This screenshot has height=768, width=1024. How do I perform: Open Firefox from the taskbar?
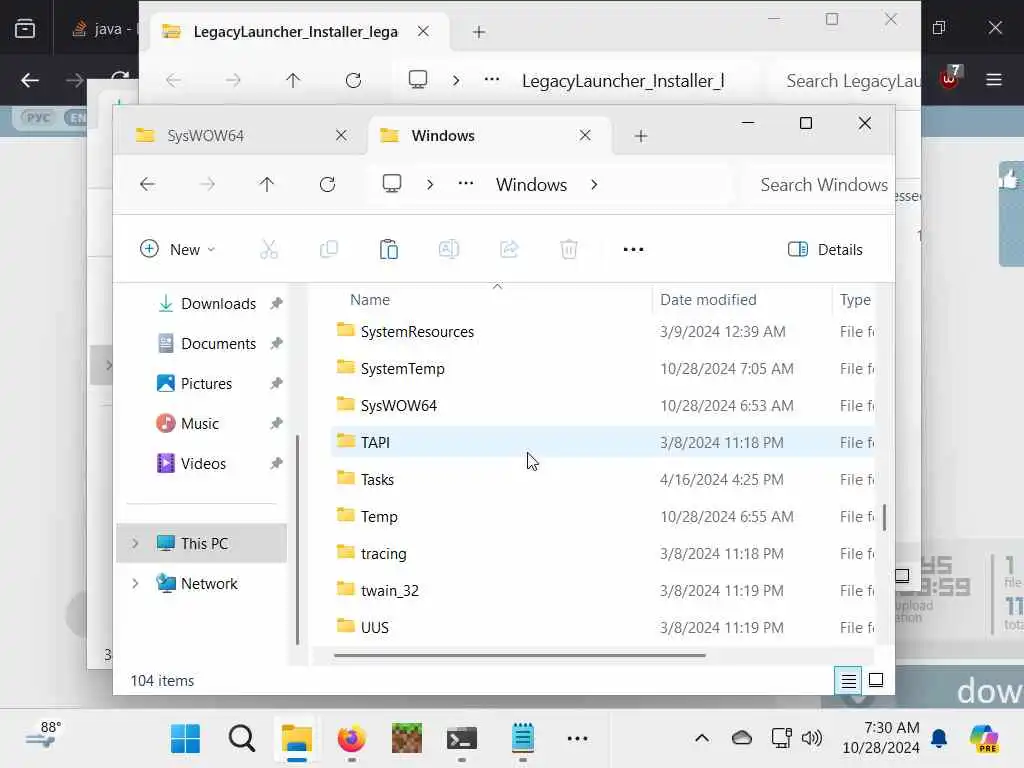click(x=351, y=739)
